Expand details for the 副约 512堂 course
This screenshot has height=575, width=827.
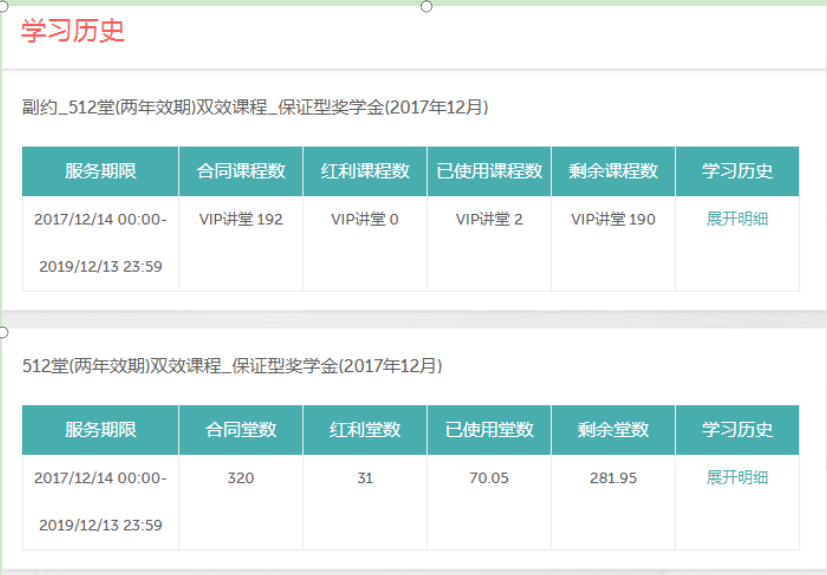[737, 219]
